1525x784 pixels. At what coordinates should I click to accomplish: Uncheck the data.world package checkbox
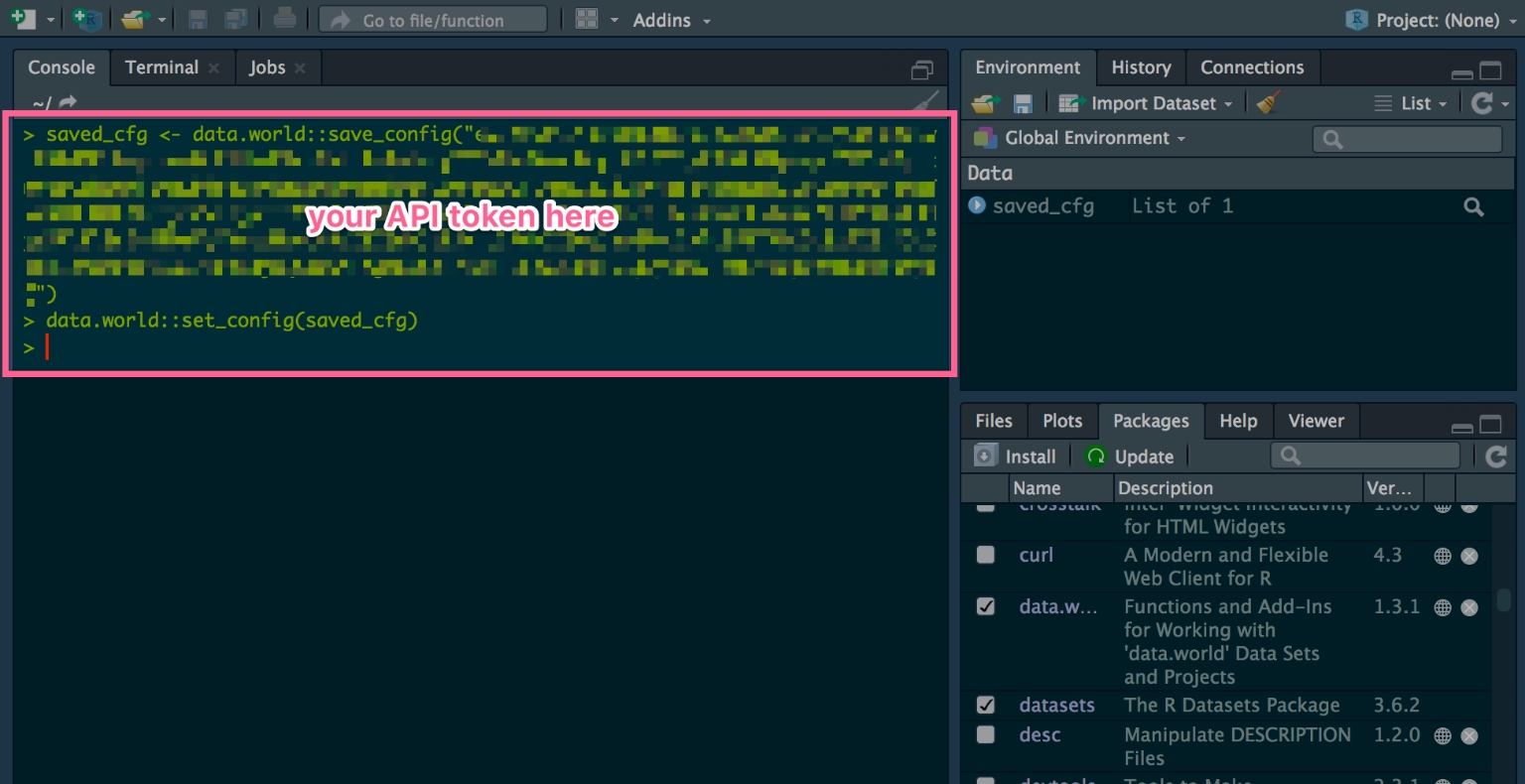coord(985,606)
